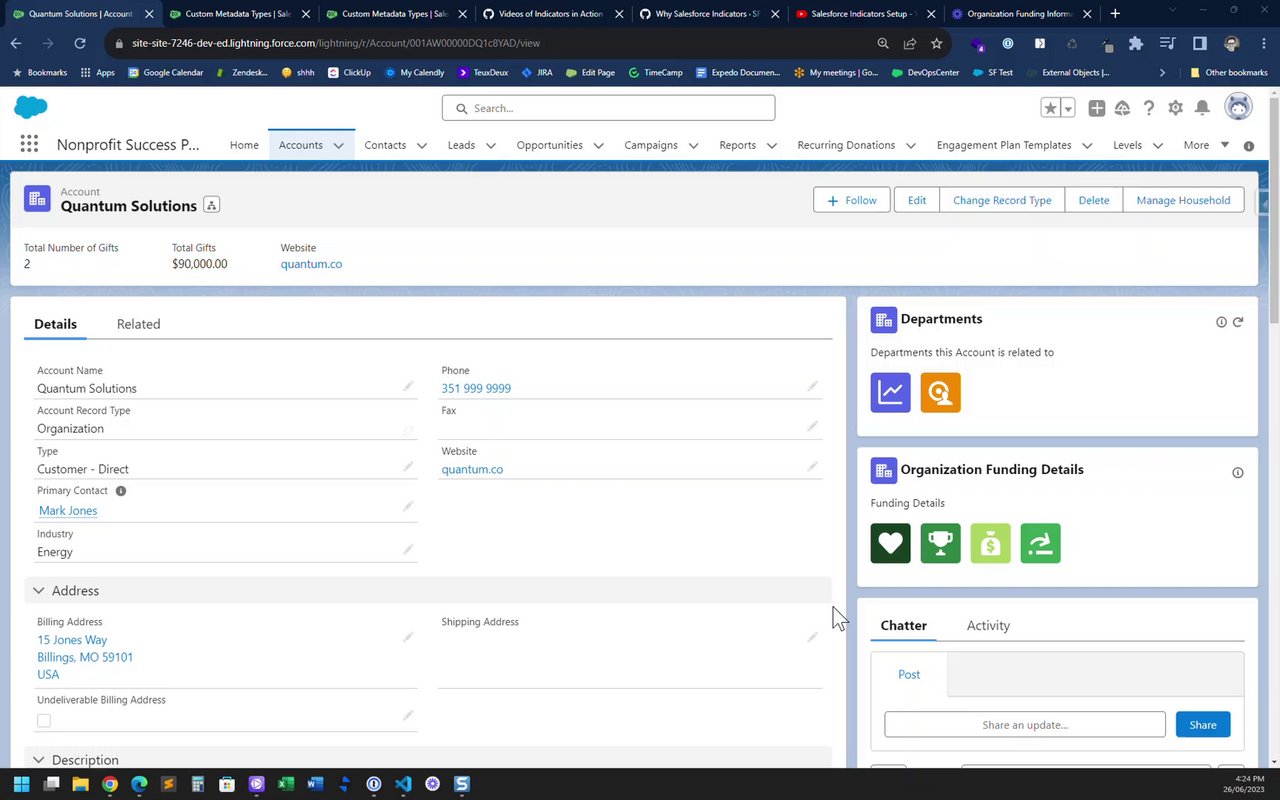Edit the Phone field pencil icon

812,386
